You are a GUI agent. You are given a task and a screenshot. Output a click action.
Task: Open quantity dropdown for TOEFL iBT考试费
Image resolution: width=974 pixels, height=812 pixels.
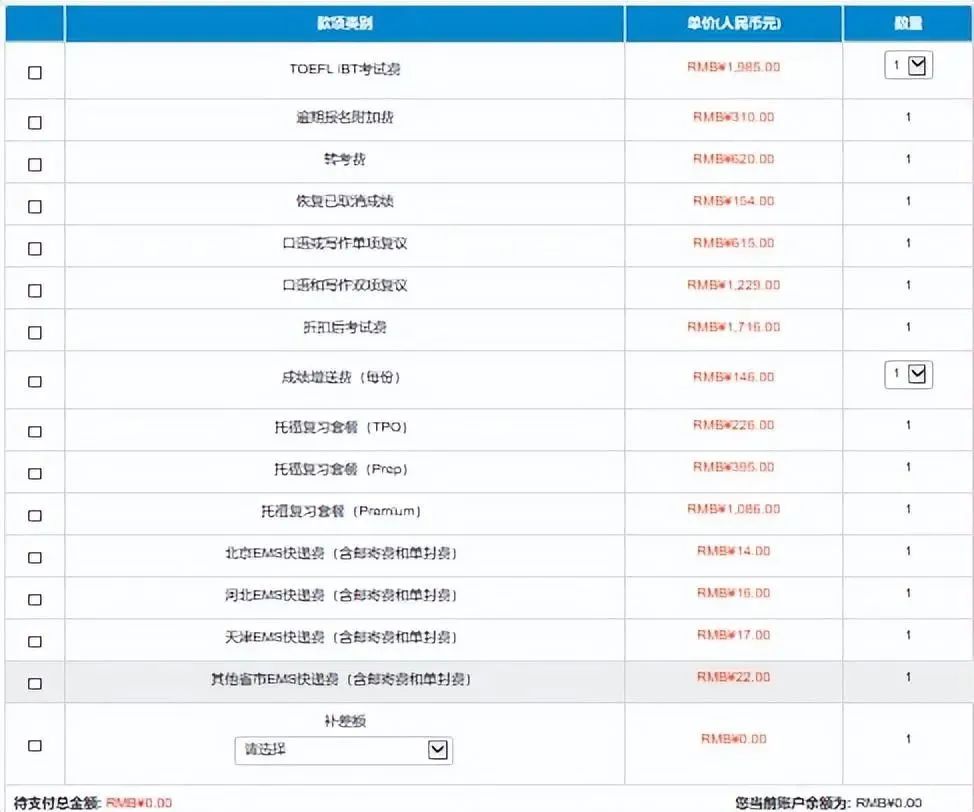pos(909,65)
